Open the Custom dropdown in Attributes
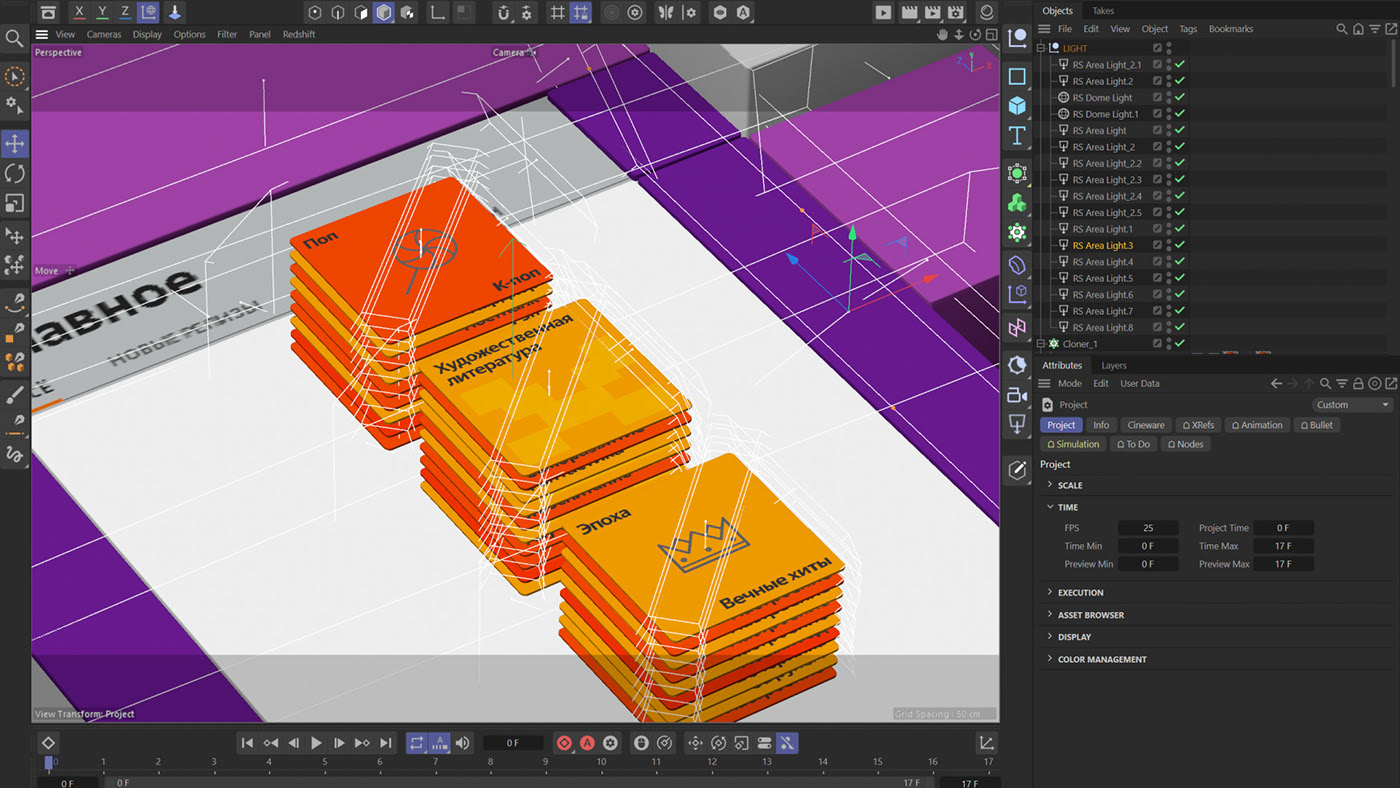This screenshot has width=1400, height=788. 1352,405
